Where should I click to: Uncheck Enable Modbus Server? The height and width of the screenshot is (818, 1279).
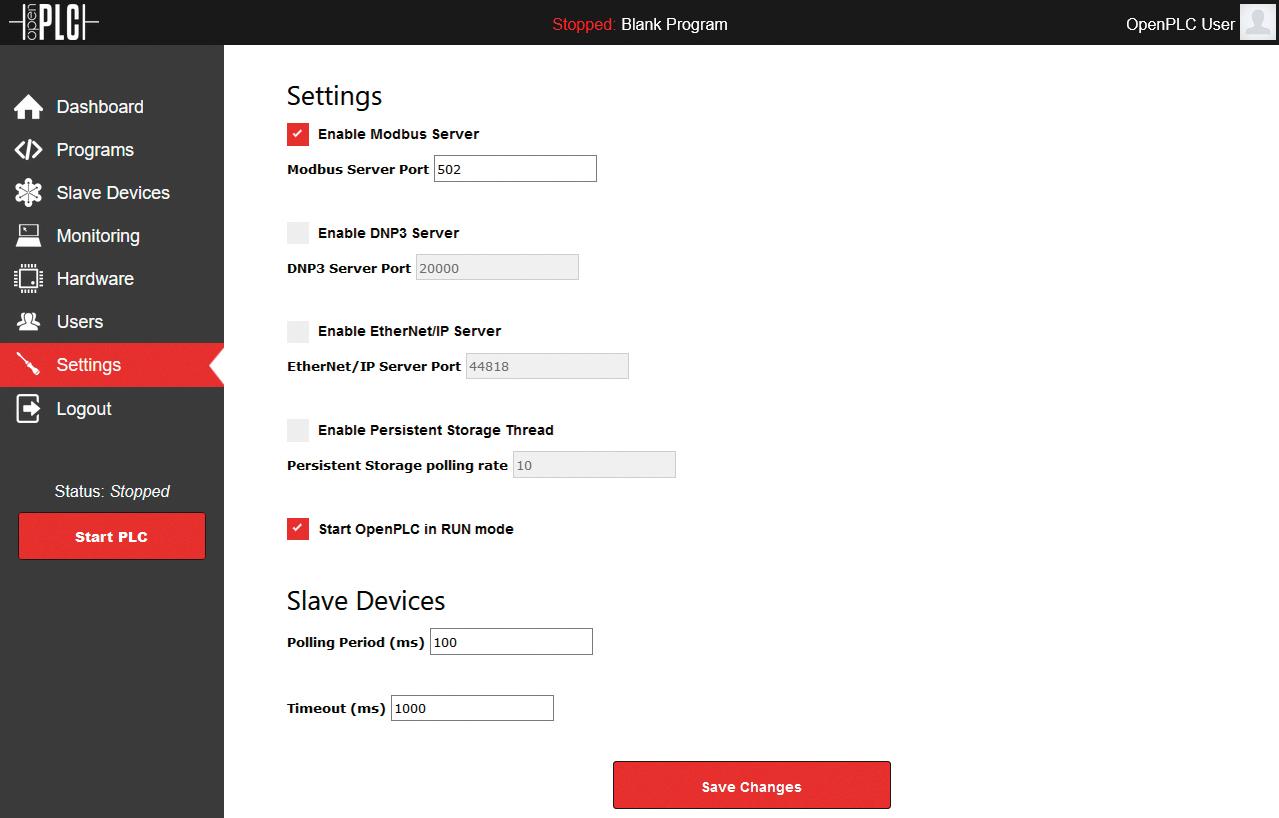pos(298,134)
